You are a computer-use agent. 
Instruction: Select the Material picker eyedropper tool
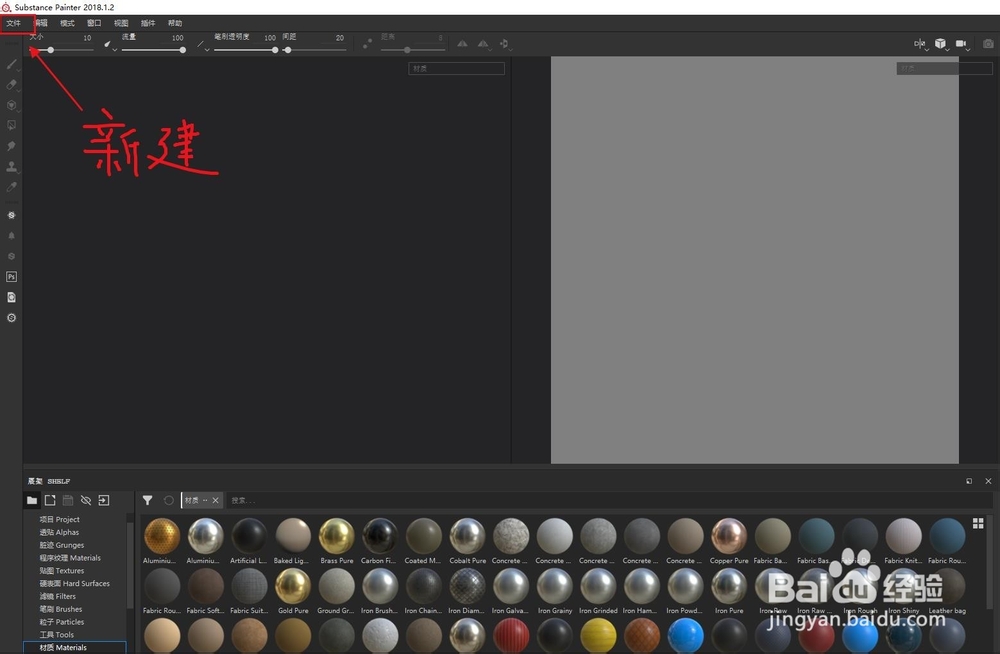pyautogui.click(x=11, y=187)
